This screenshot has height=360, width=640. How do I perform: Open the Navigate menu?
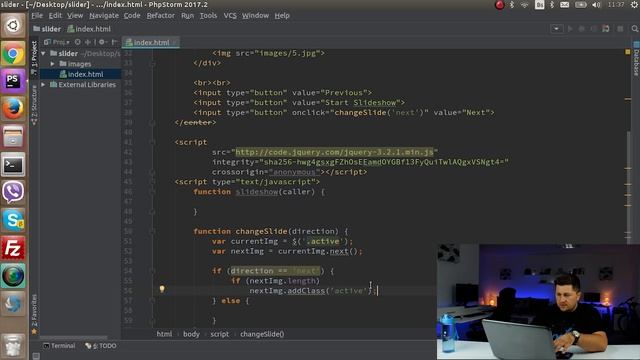pyautogui.click(x=104, y=16)
